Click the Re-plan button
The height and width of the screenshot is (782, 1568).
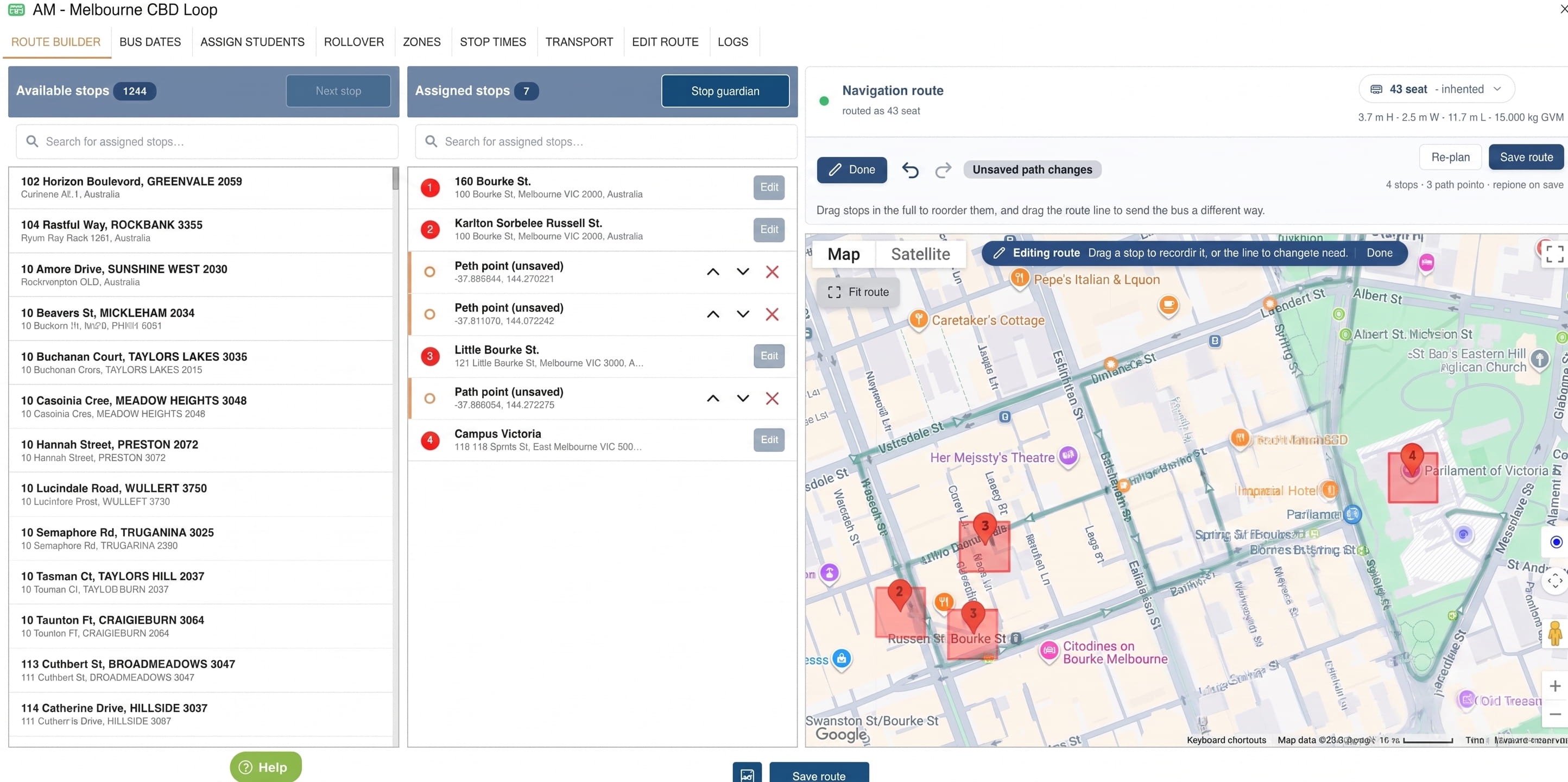[1450, 157]
